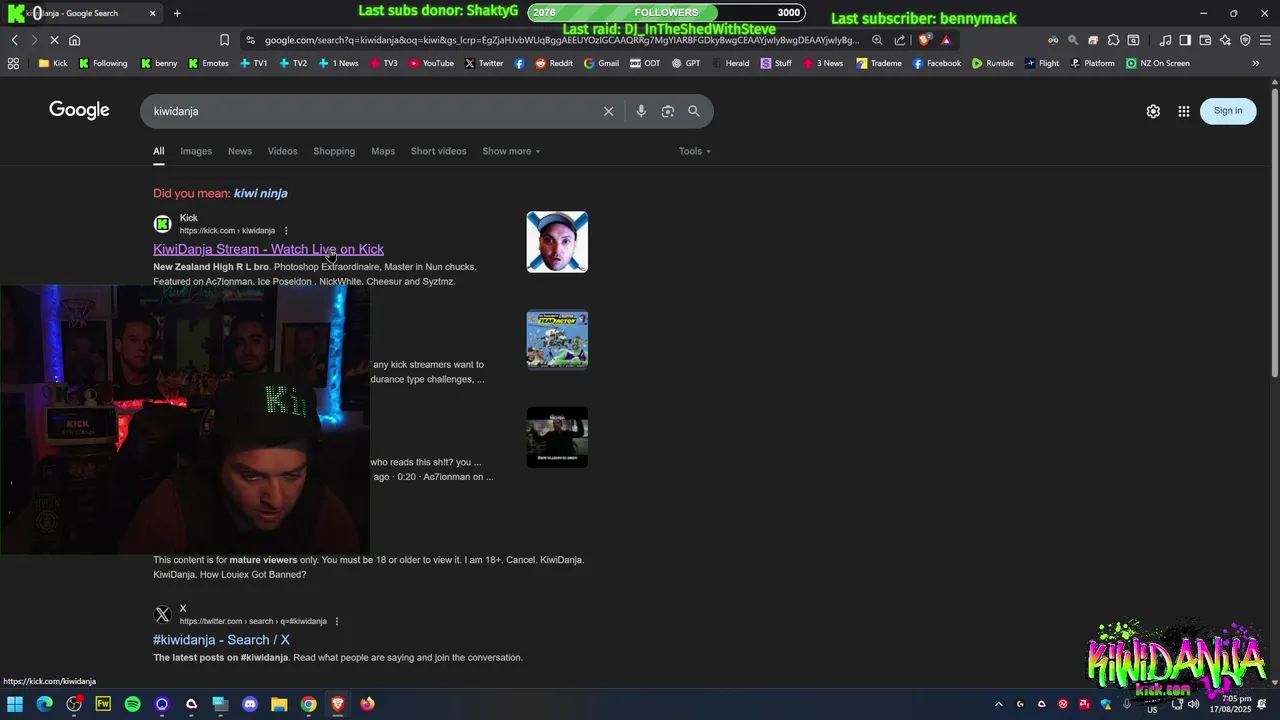The width and height of the screenshot is (1280, 720).
Task: Start voice search with microphone icon
Action: coord(641,111)
